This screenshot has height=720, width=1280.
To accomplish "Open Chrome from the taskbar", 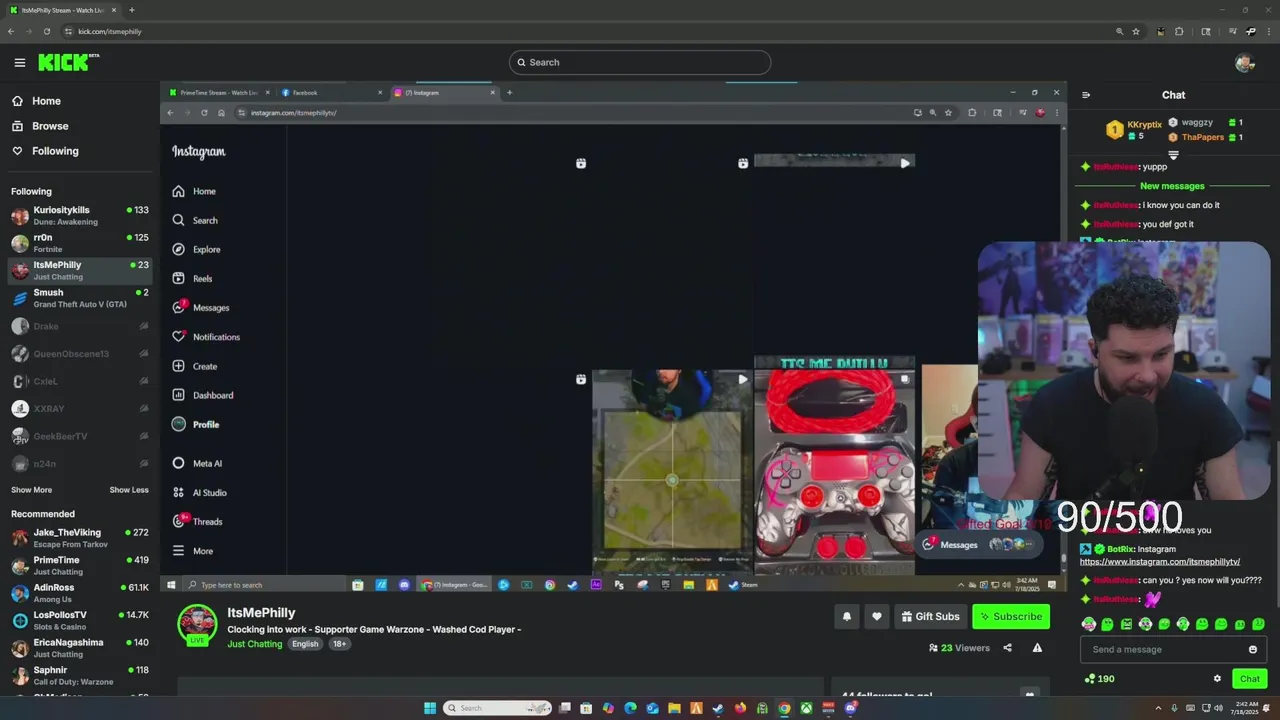I will [784, 708].
